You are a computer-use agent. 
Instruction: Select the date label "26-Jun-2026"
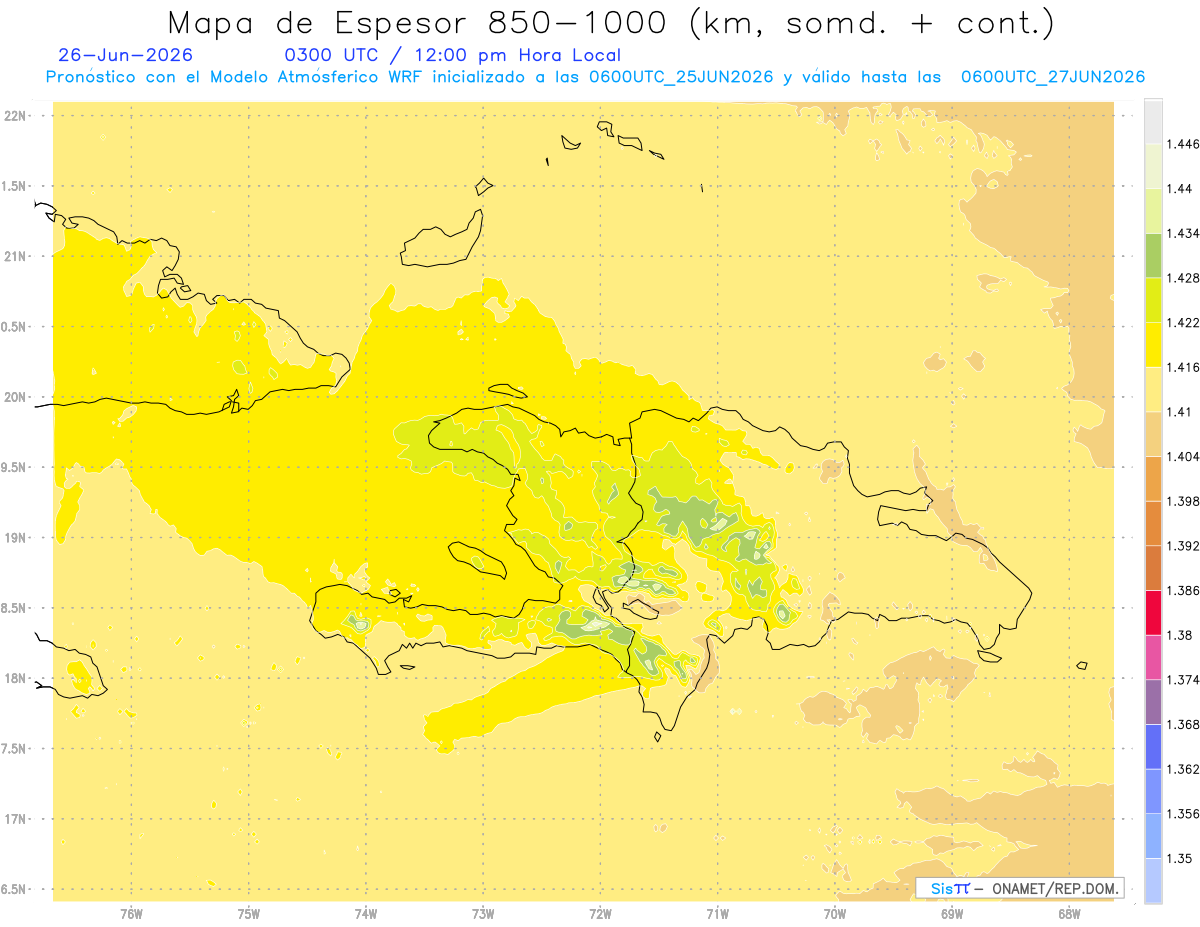[x=126, y=56]
